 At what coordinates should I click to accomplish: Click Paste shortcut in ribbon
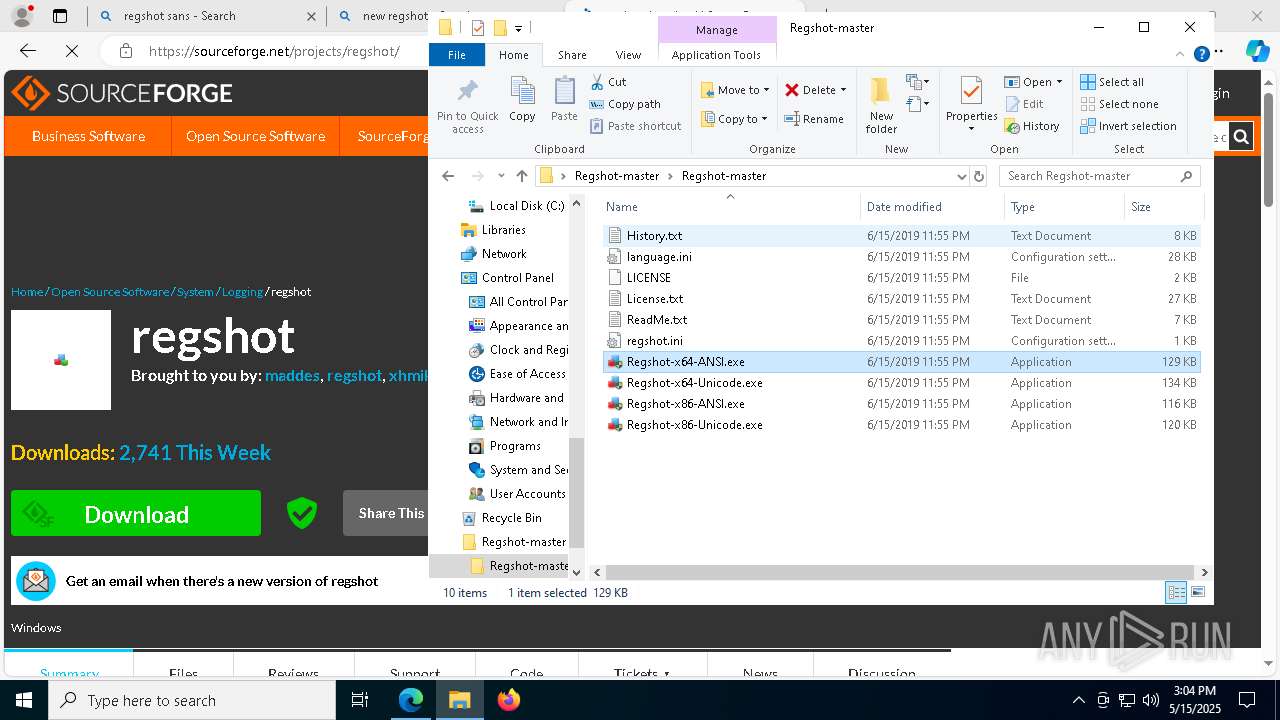tap(635, 126)
